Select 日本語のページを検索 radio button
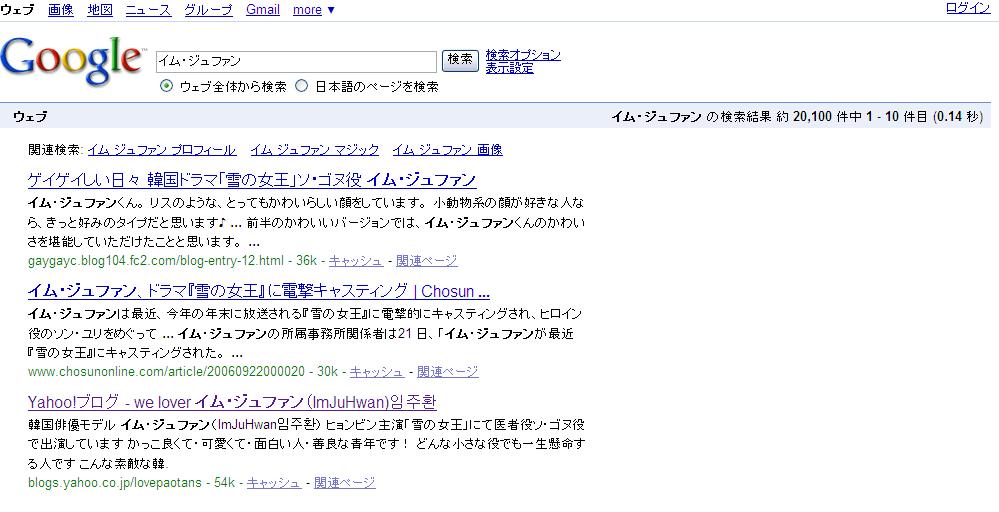 click(x=301, y=86)
